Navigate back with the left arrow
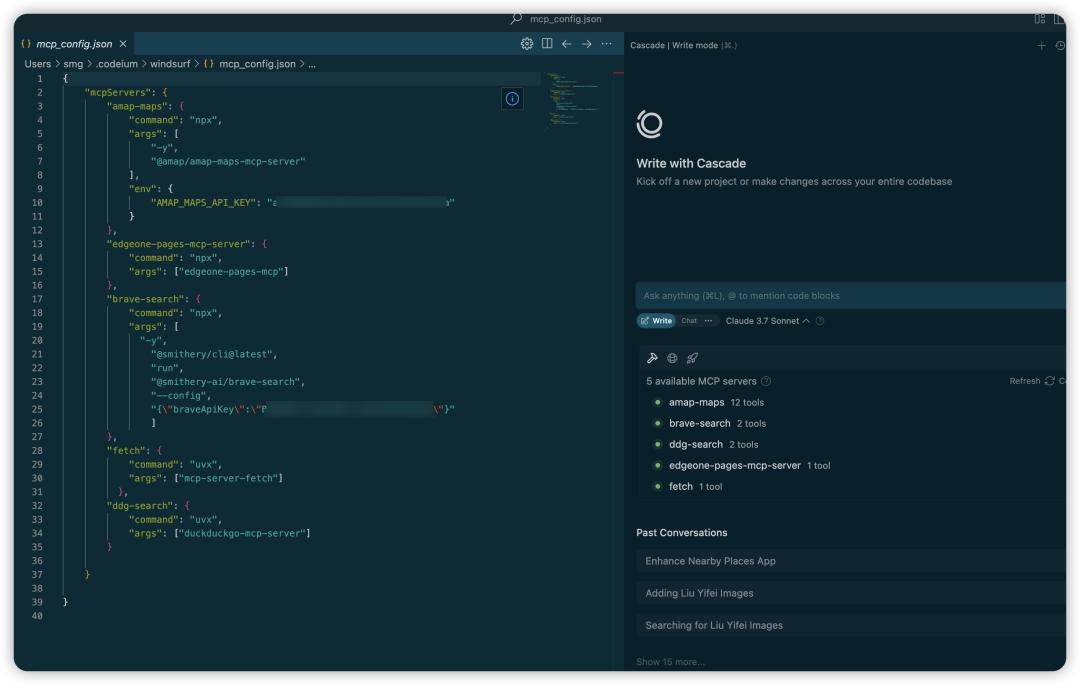 566,44
